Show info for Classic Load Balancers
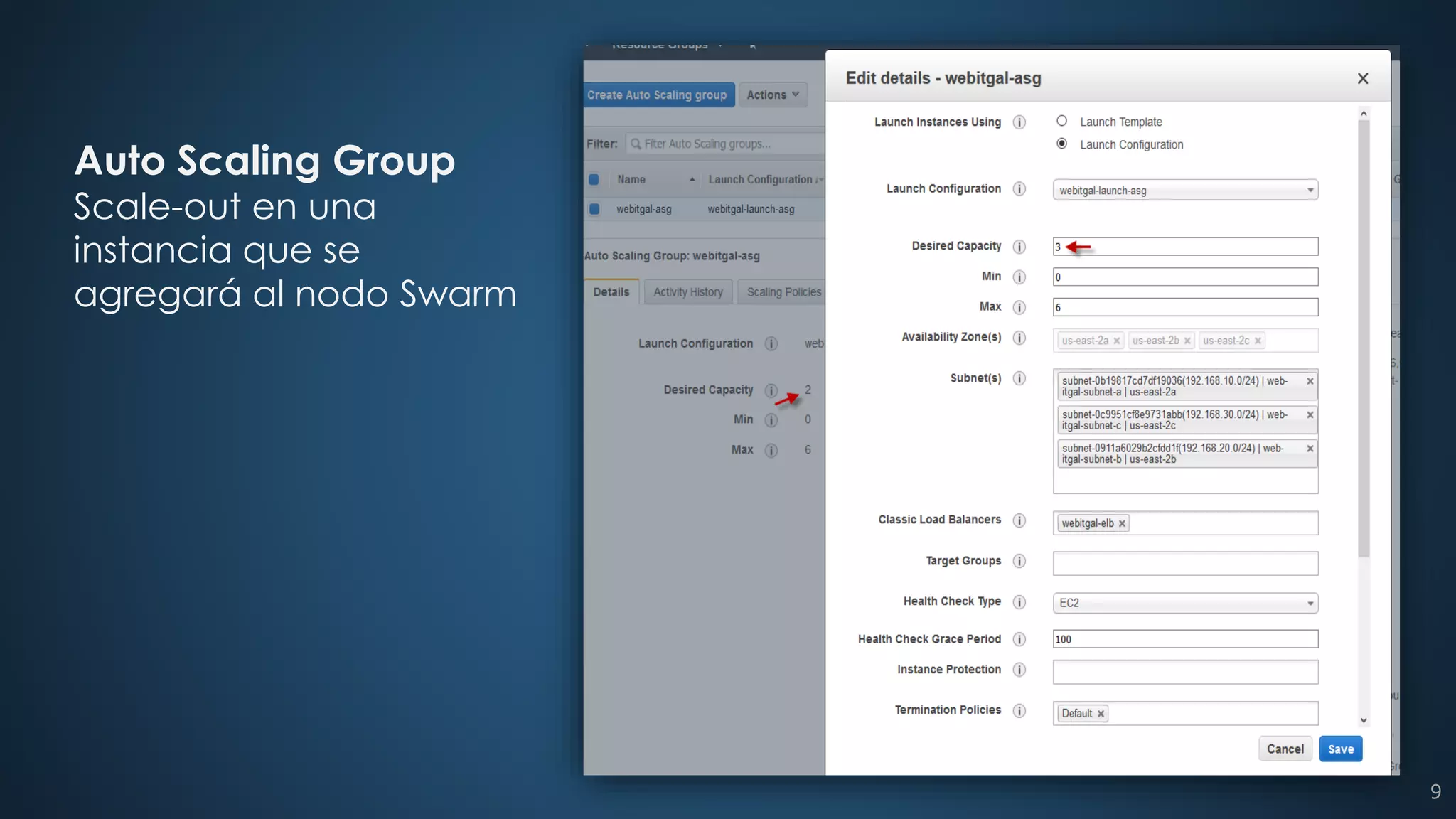This screenshot has width=1456, height=819. (1019, 520)
